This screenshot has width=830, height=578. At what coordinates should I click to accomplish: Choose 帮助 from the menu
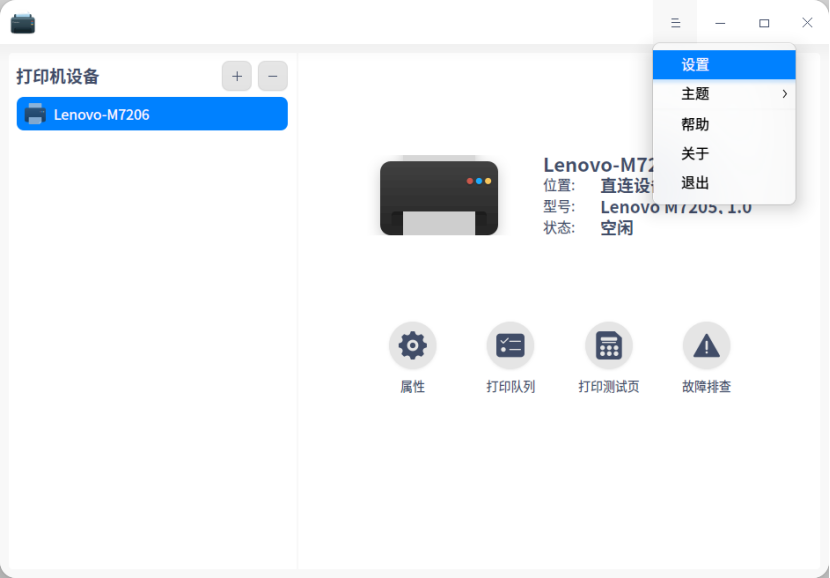pyautogui.click(x=724, y=124)
